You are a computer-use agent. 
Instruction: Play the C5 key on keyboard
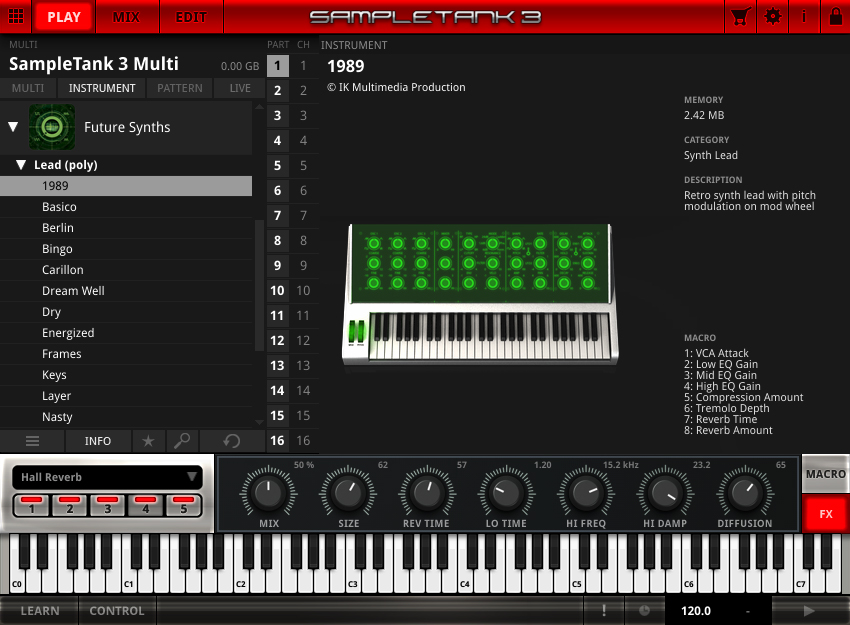pyautogui.click(x=576, y=575)
